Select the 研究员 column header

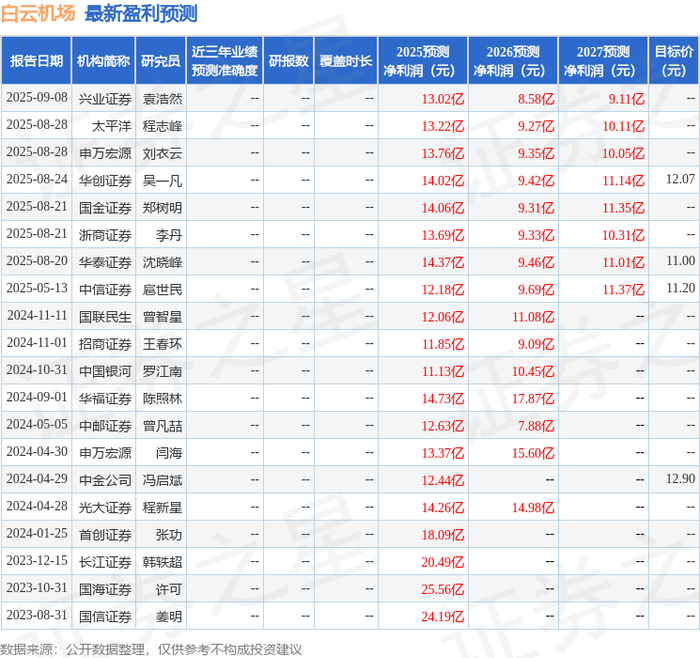tap(161, 61)
